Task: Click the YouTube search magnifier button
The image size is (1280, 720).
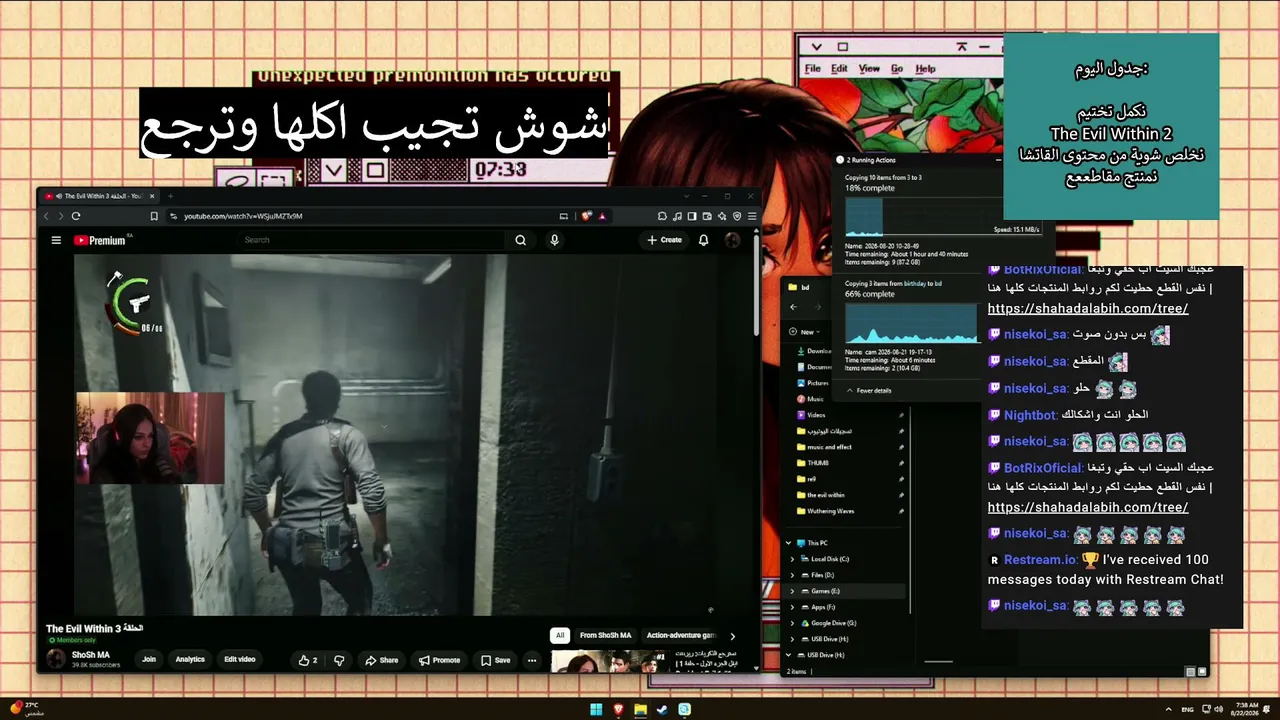Action: (520, 240)
